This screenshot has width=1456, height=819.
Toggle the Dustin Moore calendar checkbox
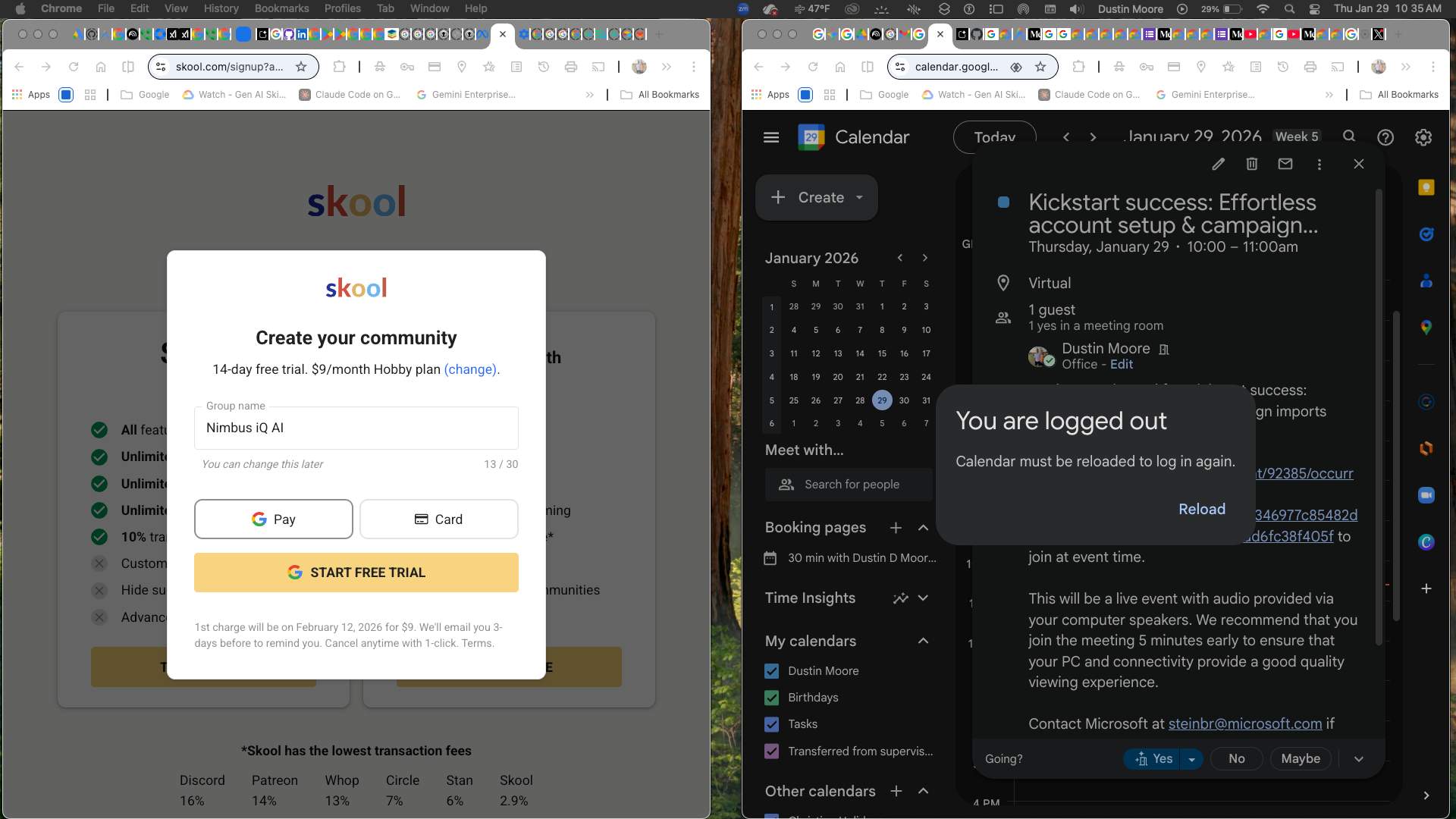(x=772, y=671)
